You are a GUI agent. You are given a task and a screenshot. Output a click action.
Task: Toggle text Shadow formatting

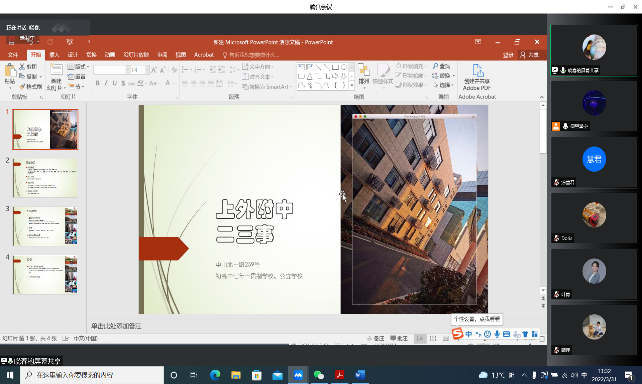pyautogui.click(x=123, y=83)
